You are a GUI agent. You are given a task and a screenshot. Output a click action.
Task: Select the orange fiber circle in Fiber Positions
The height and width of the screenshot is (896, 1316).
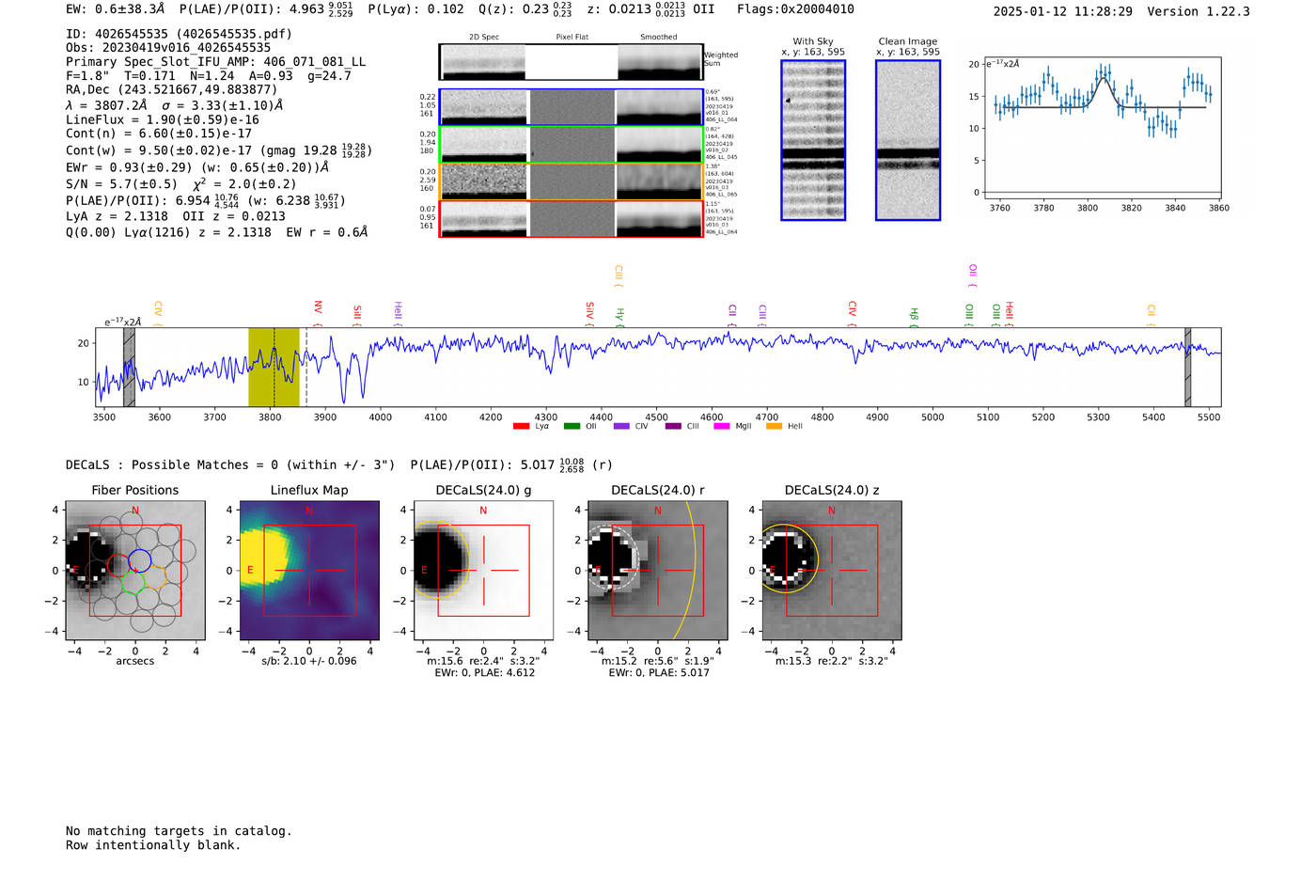pyautogui.click(x=156, y=577)
